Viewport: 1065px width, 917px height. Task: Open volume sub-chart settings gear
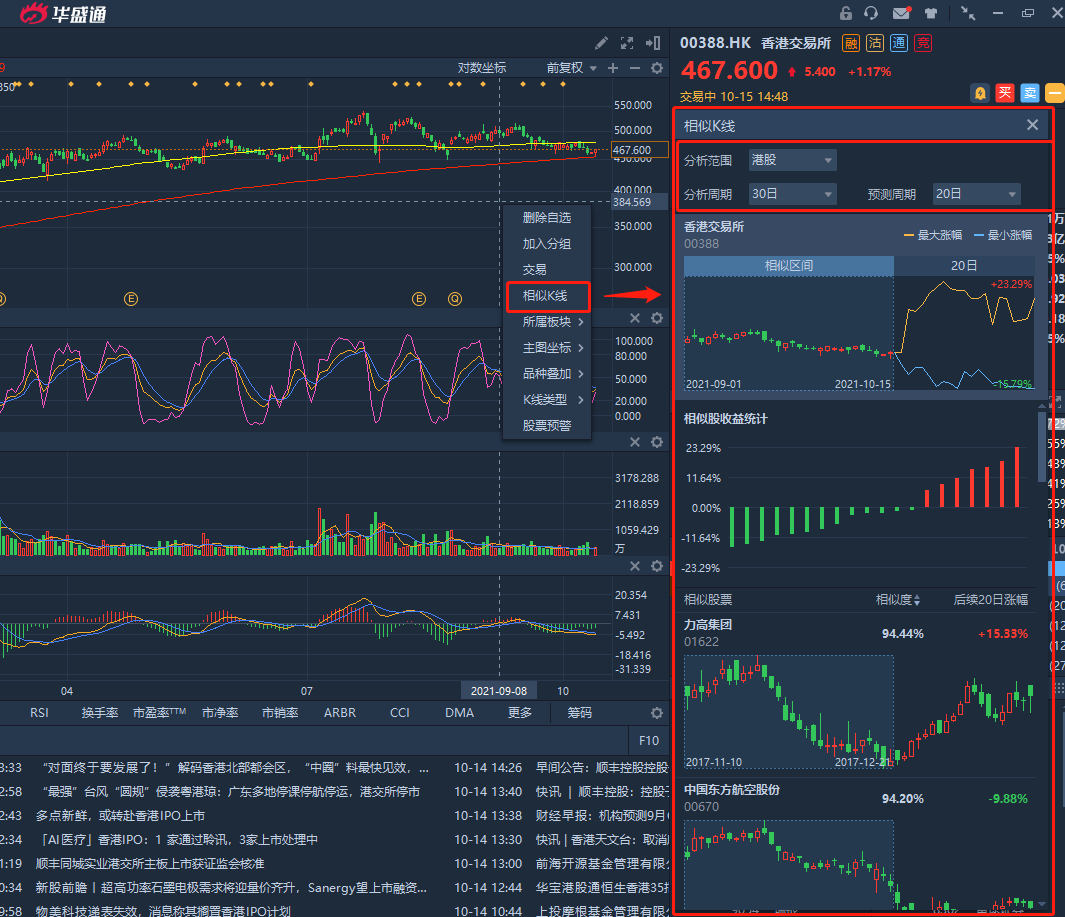[657, 442]
